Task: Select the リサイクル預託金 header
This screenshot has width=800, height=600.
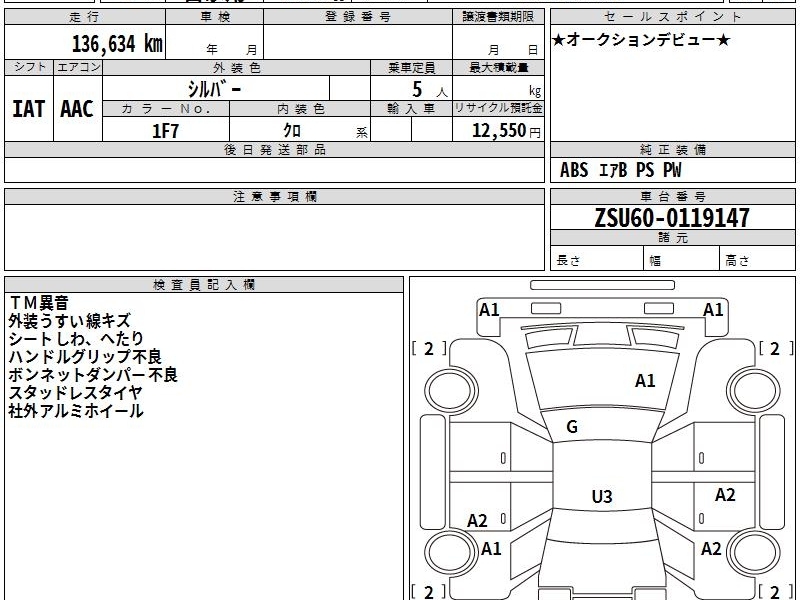Action: (498, 108)
